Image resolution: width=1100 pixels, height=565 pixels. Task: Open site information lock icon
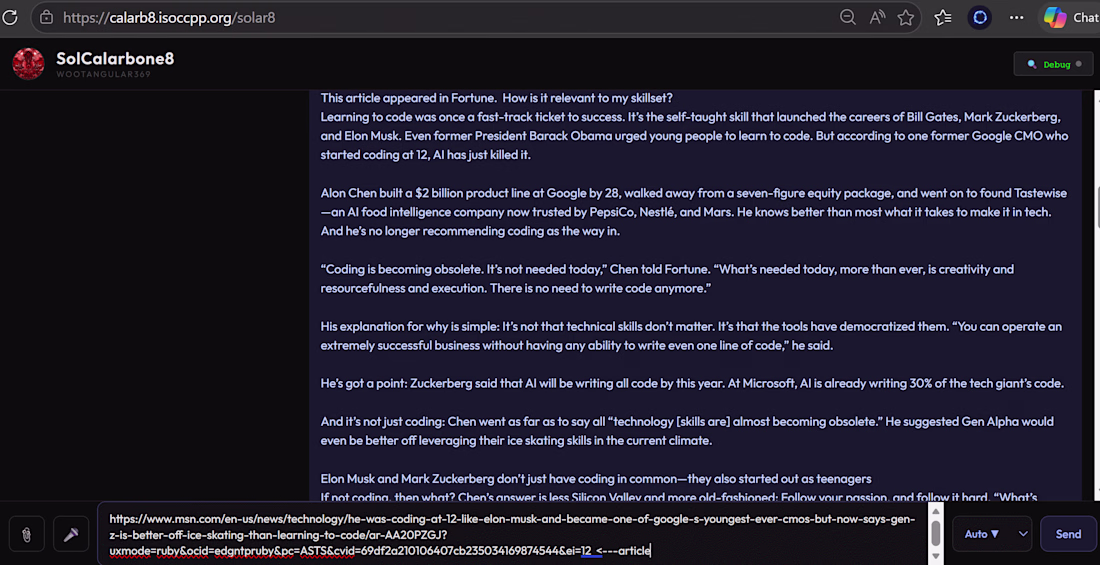[46, 18]
